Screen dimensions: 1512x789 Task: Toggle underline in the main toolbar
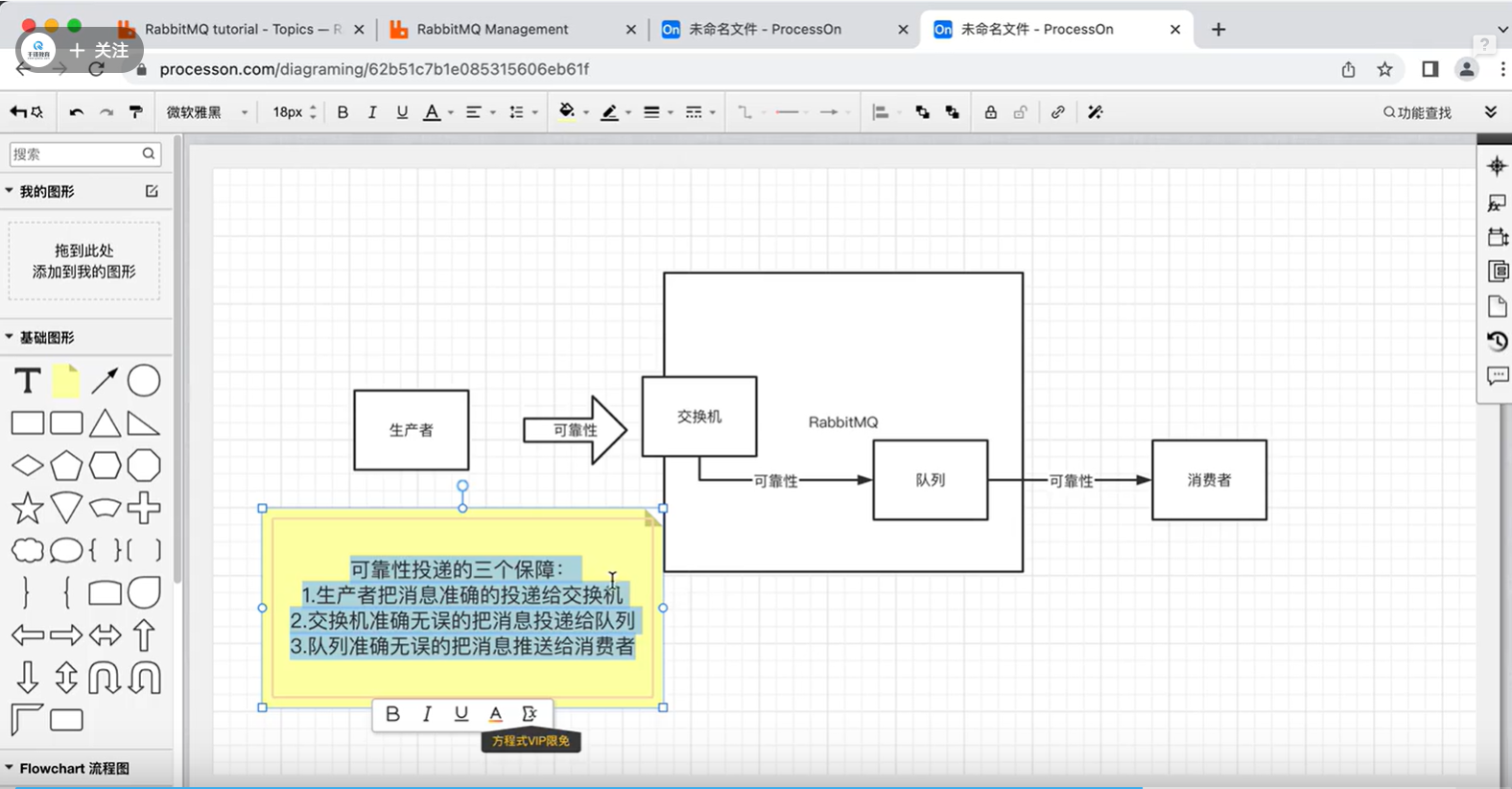pyautogui.click(x=402, y=112)
